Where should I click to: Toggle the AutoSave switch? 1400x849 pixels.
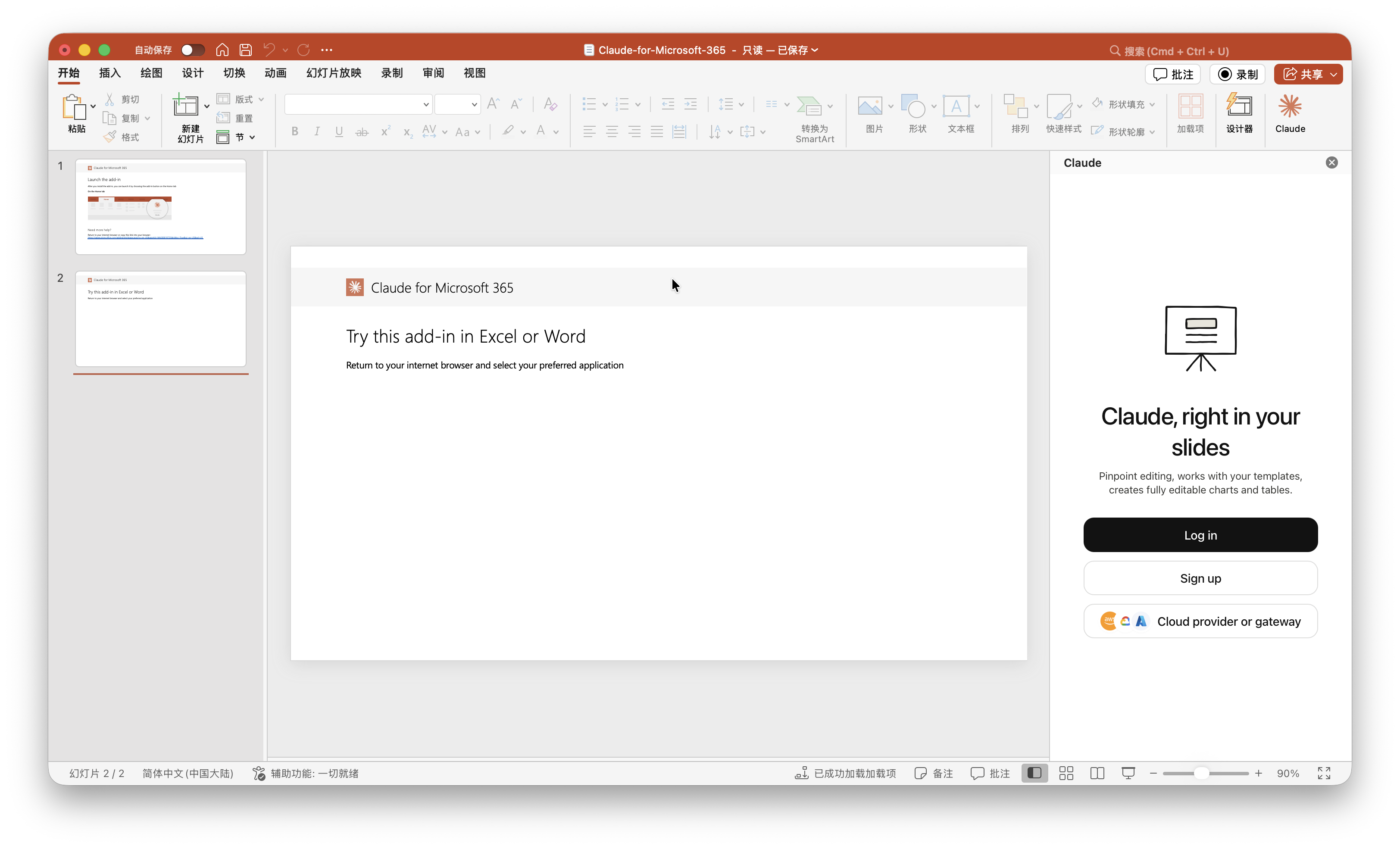pyautogui.click(x=193, y=50)
